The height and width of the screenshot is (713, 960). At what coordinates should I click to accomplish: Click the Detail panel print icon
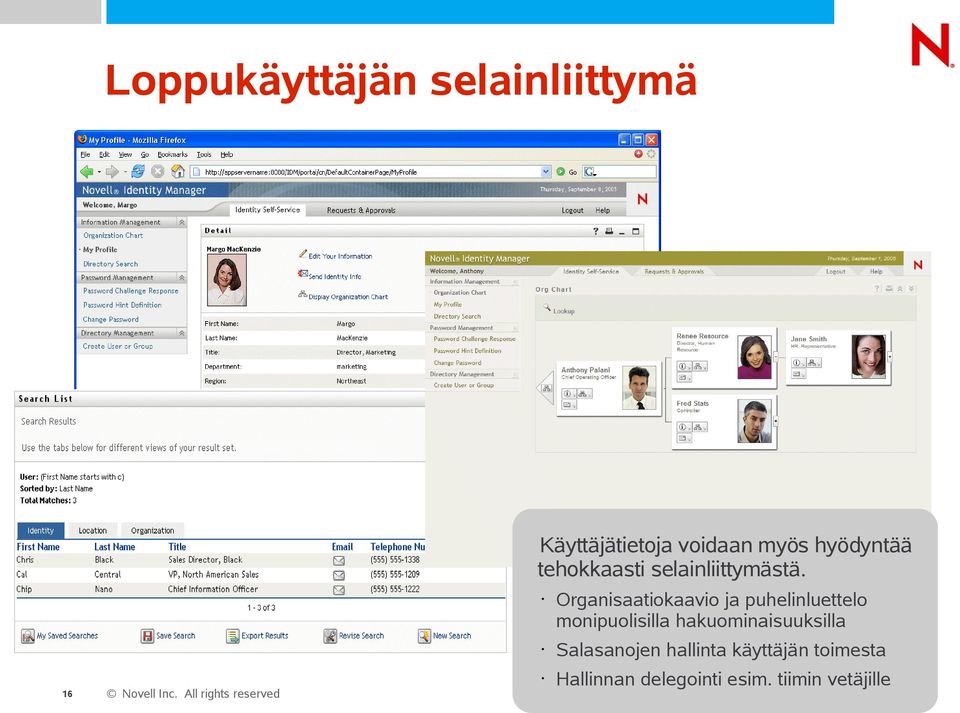(609, 231)
